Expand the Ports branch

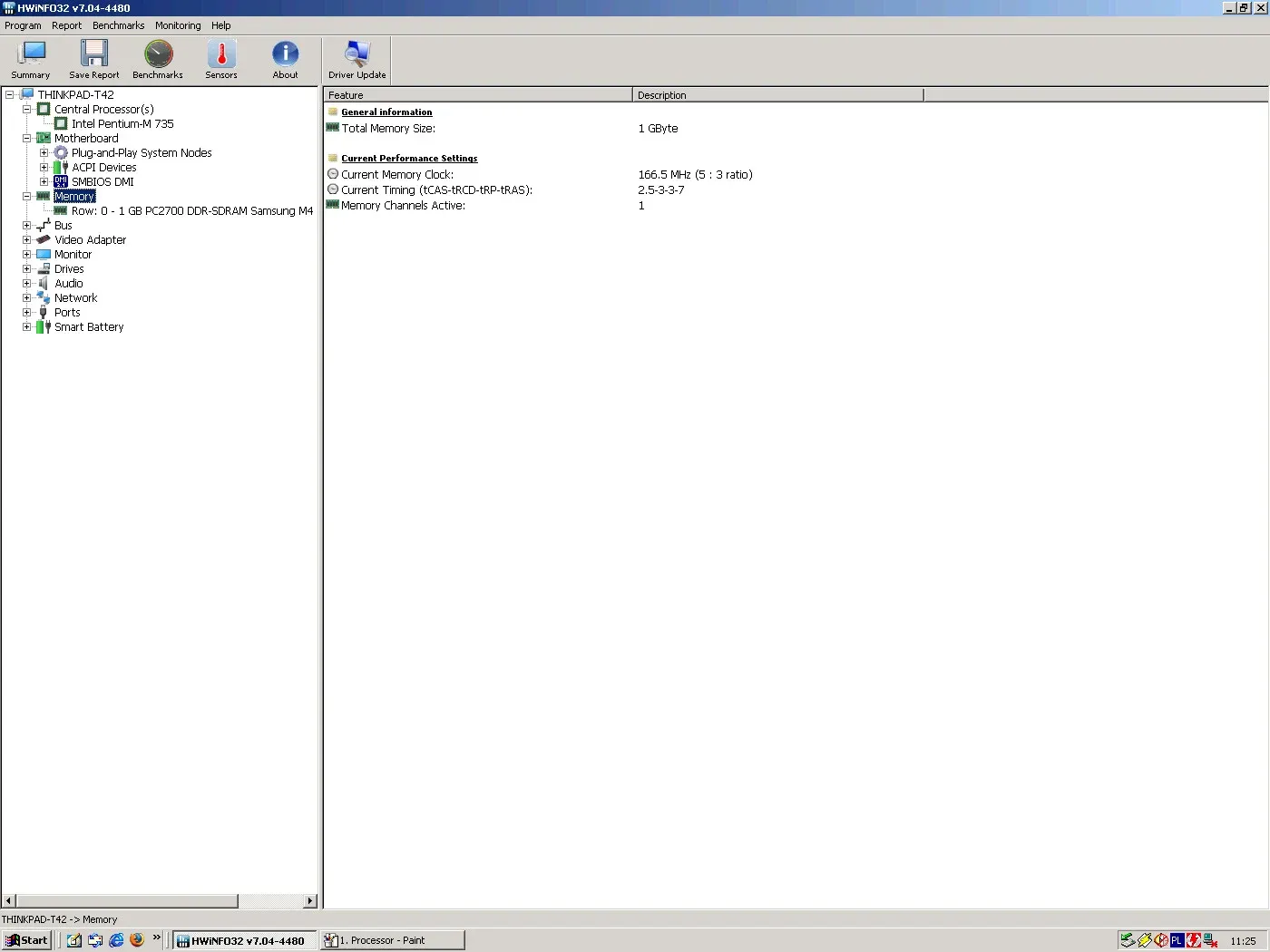coord(26,312)
